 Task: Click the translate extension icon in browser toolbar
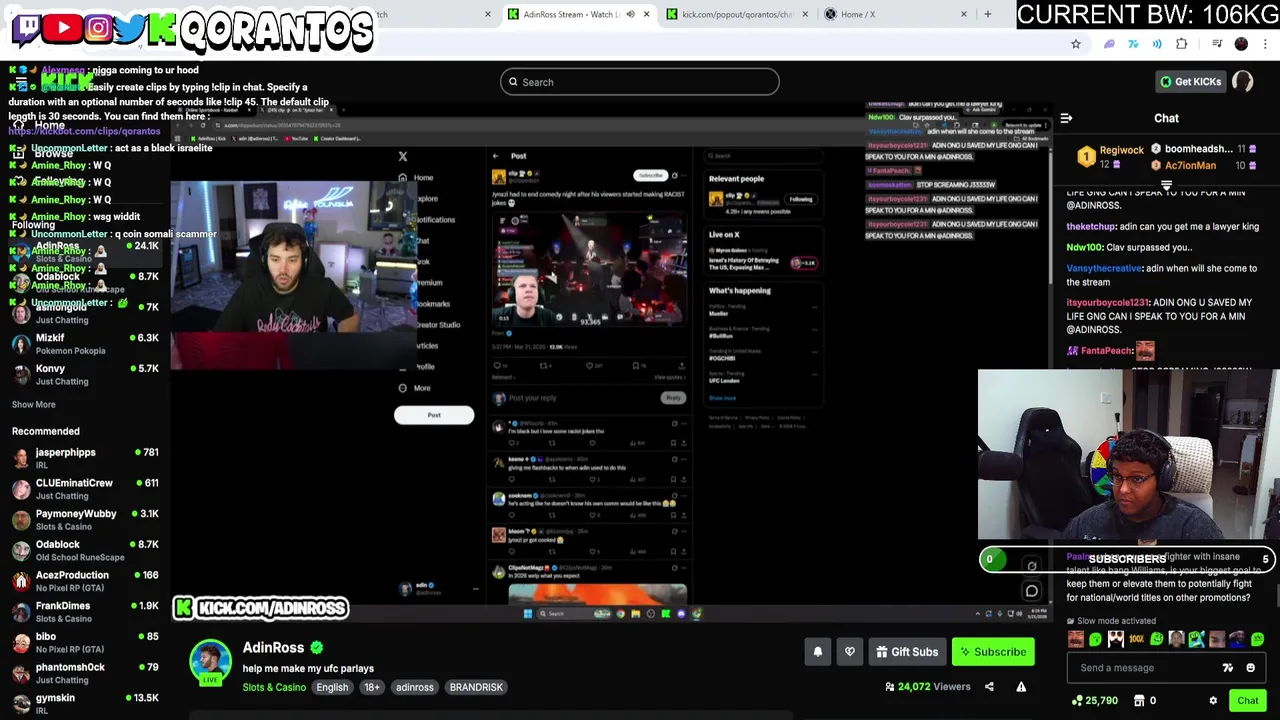tap(1133, 44)
